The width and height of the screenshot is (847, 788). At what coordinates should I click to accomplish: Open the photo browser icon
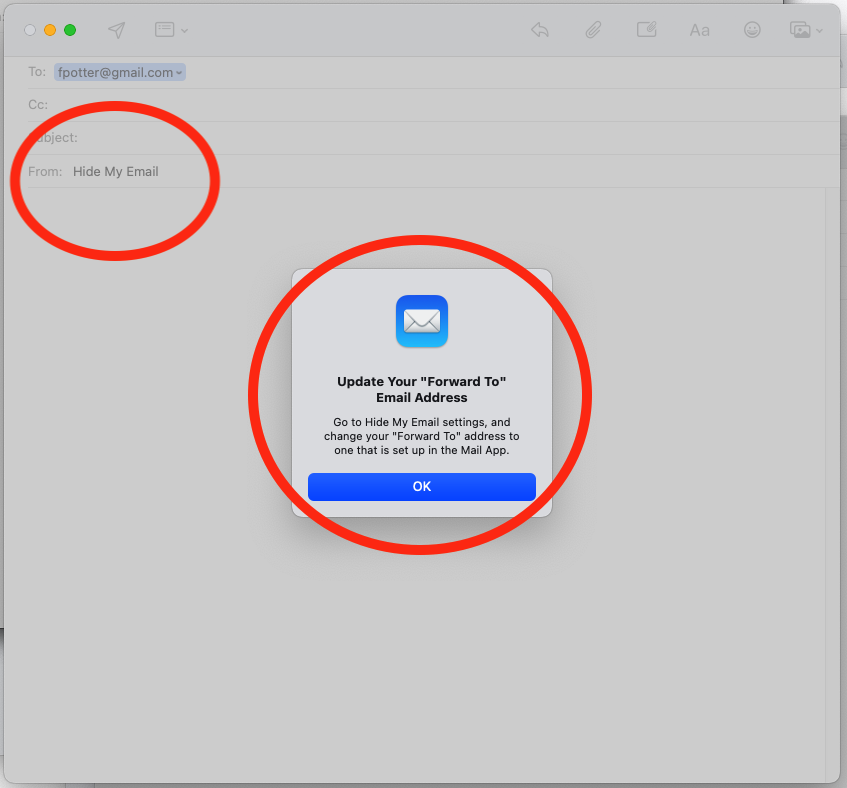coord(800,30)
